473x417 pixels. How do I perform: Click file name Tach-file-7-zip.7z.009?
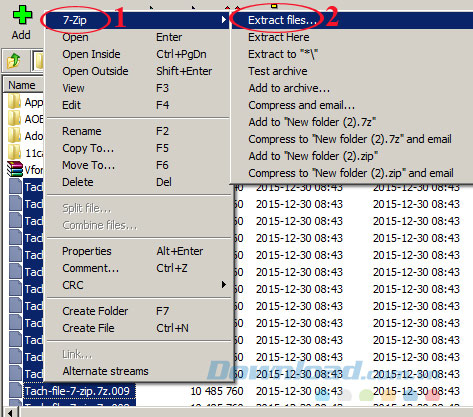coord(77,391)
